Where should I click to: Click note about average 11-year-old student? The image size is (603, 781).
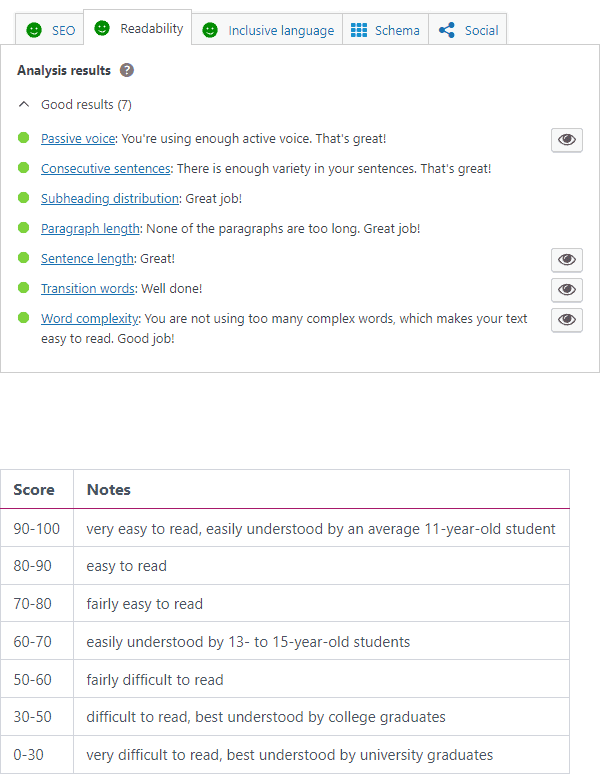[321, 529]
